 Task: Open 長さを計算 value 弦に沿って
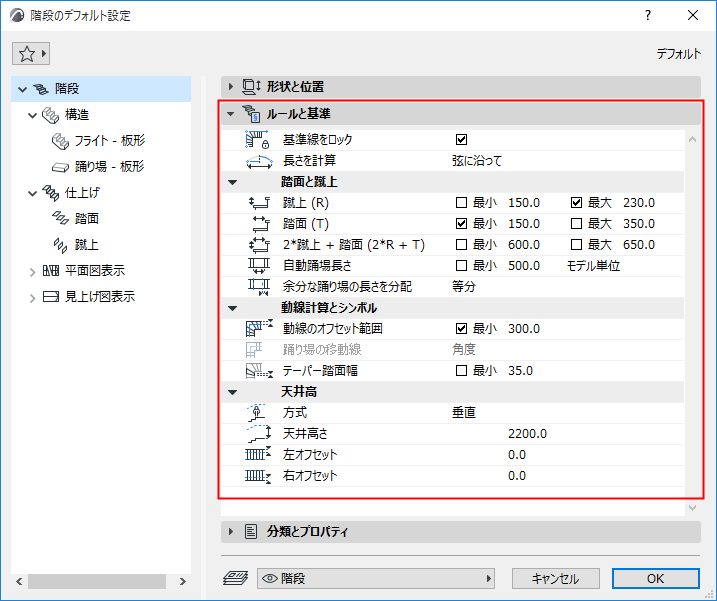click(477, 161)
